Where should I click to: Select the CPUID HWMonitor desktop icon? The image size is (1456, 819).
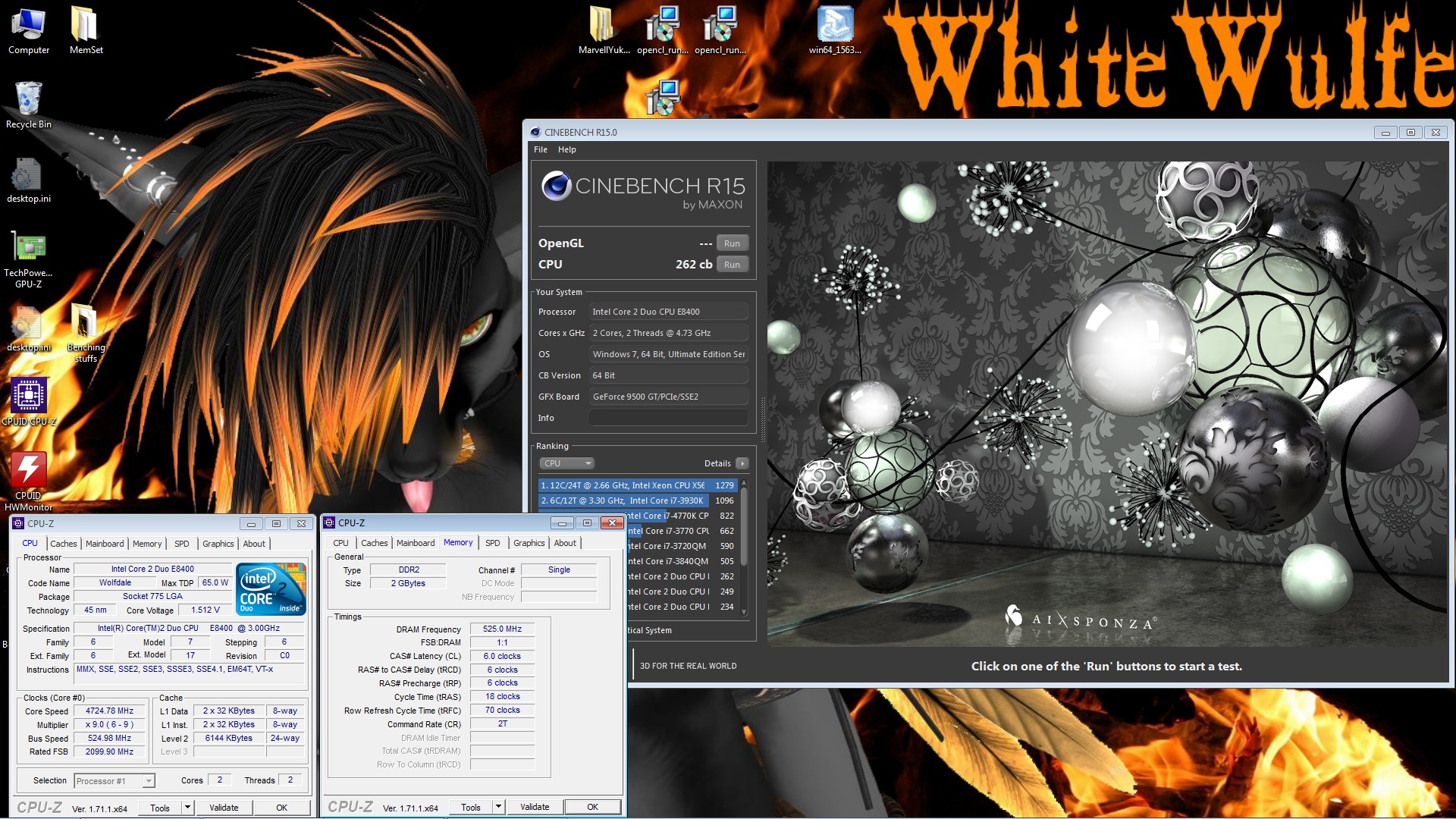click(29, 481)
